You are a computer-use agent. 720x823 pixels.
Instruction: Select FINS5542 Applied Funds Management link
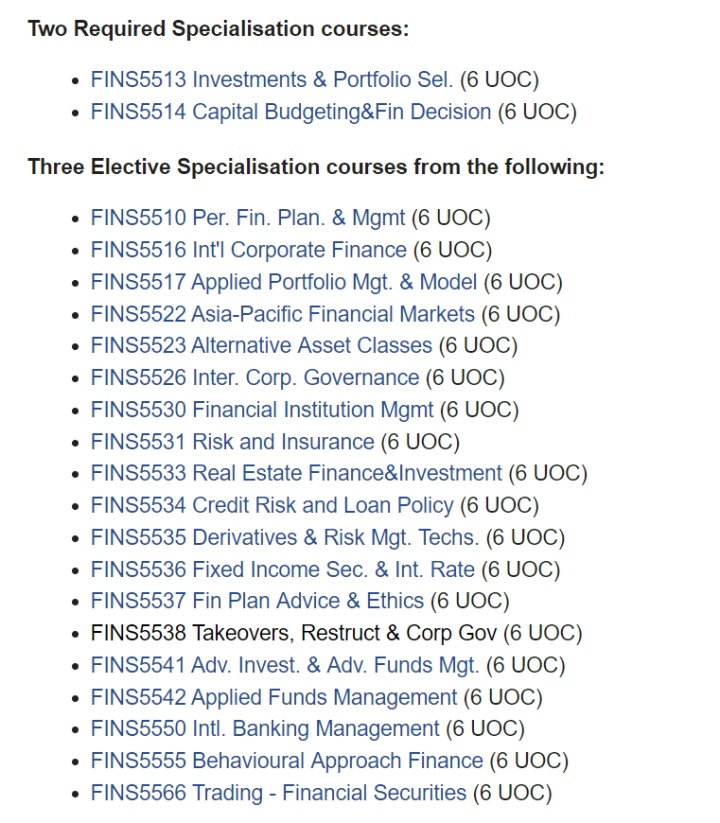[273, 697]
